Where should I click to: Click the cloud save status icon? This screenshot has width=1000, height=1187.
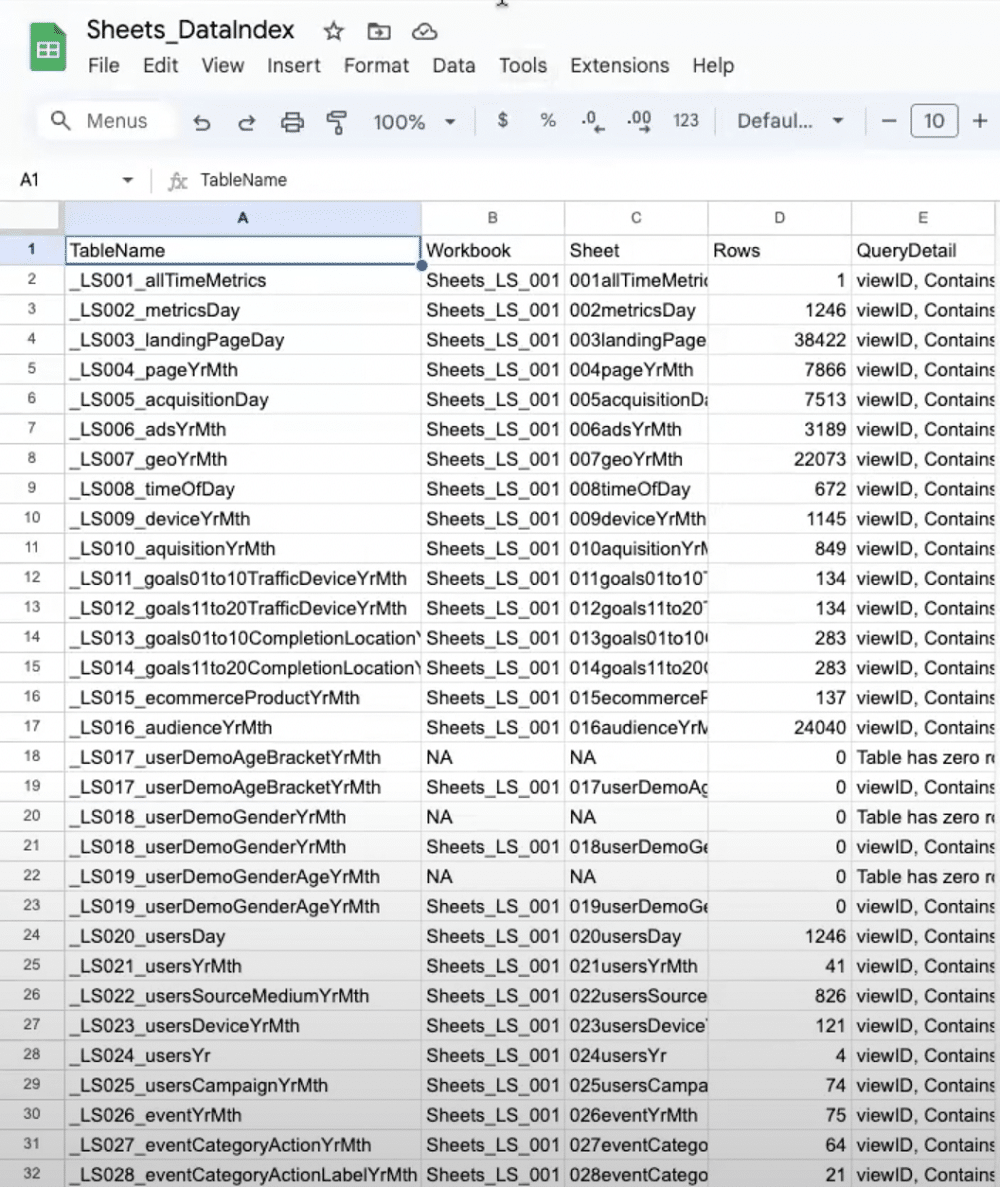(424, 31)
